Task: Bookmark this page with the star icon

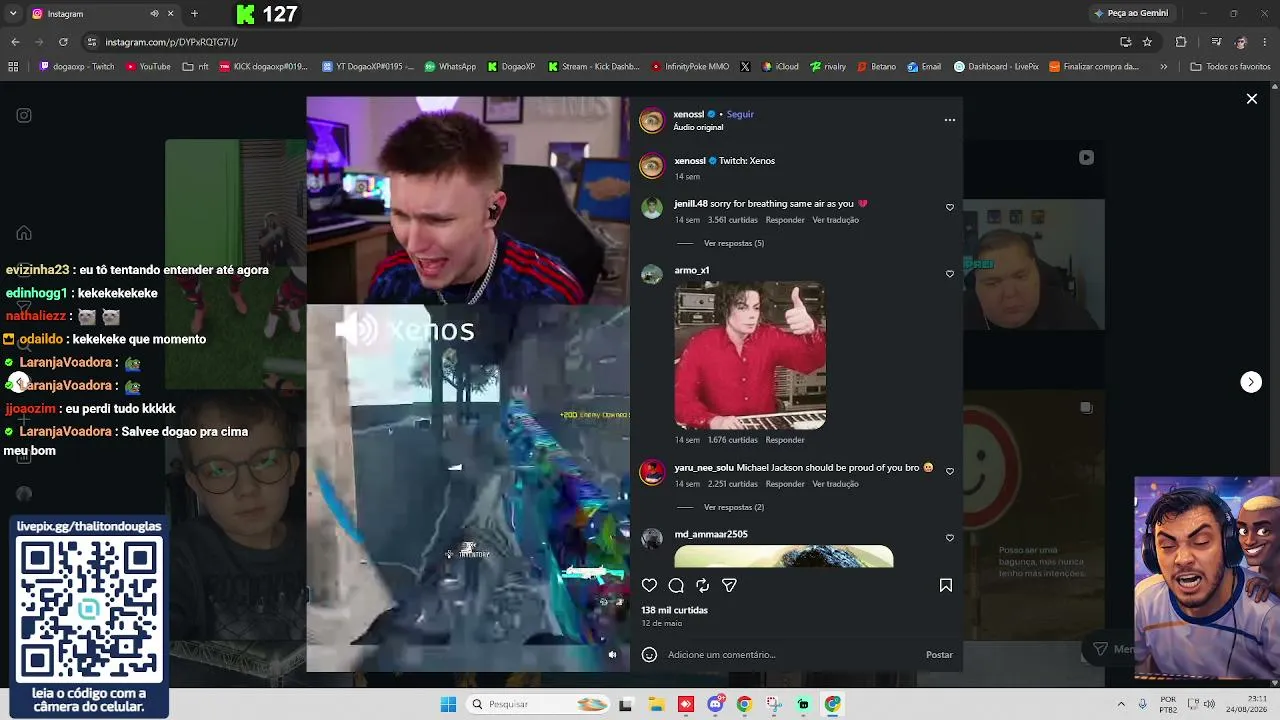Action: (x=1147, y=42)
